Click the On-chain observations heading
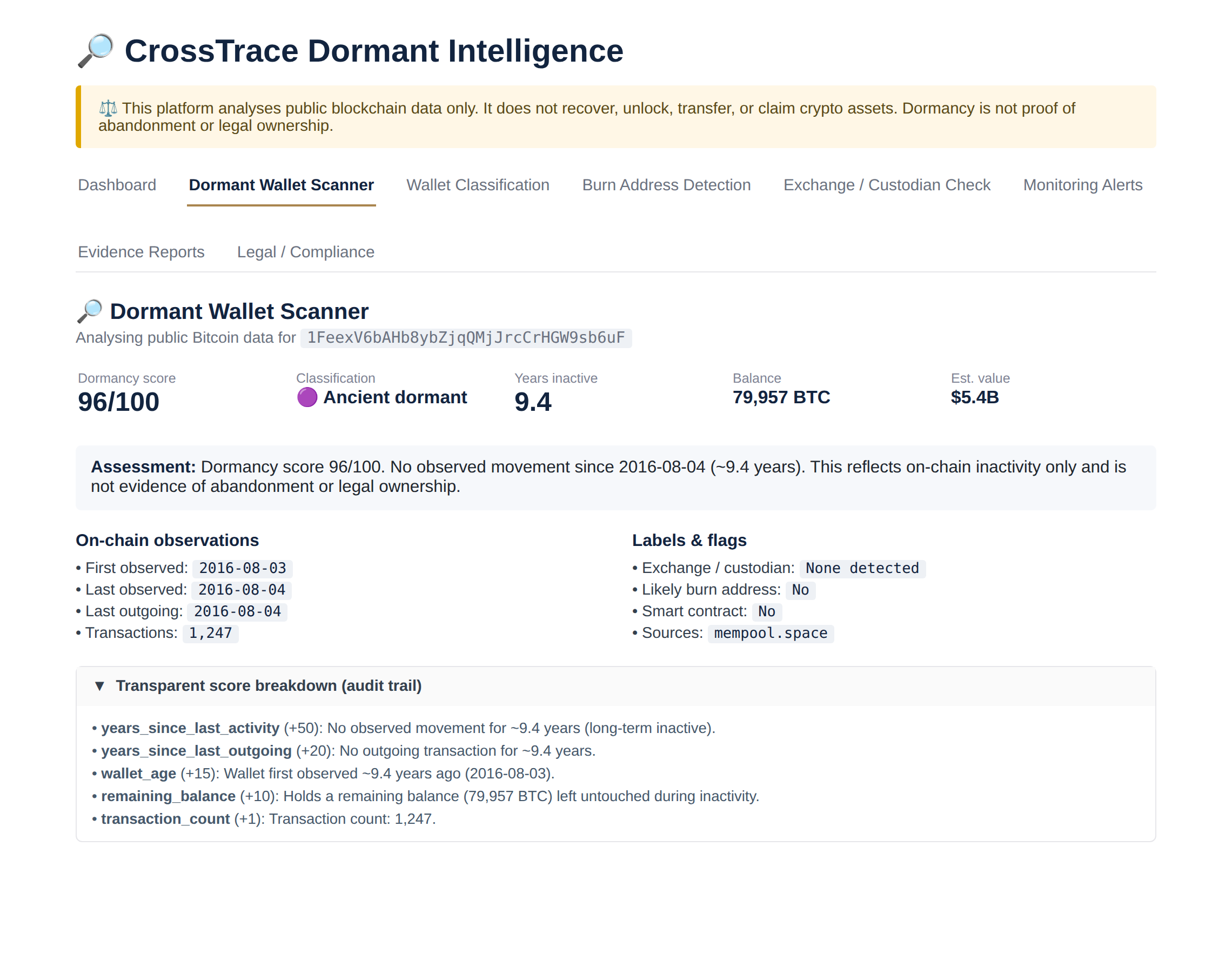Viewport: 1232px width, 973px height. click(168, 541)
